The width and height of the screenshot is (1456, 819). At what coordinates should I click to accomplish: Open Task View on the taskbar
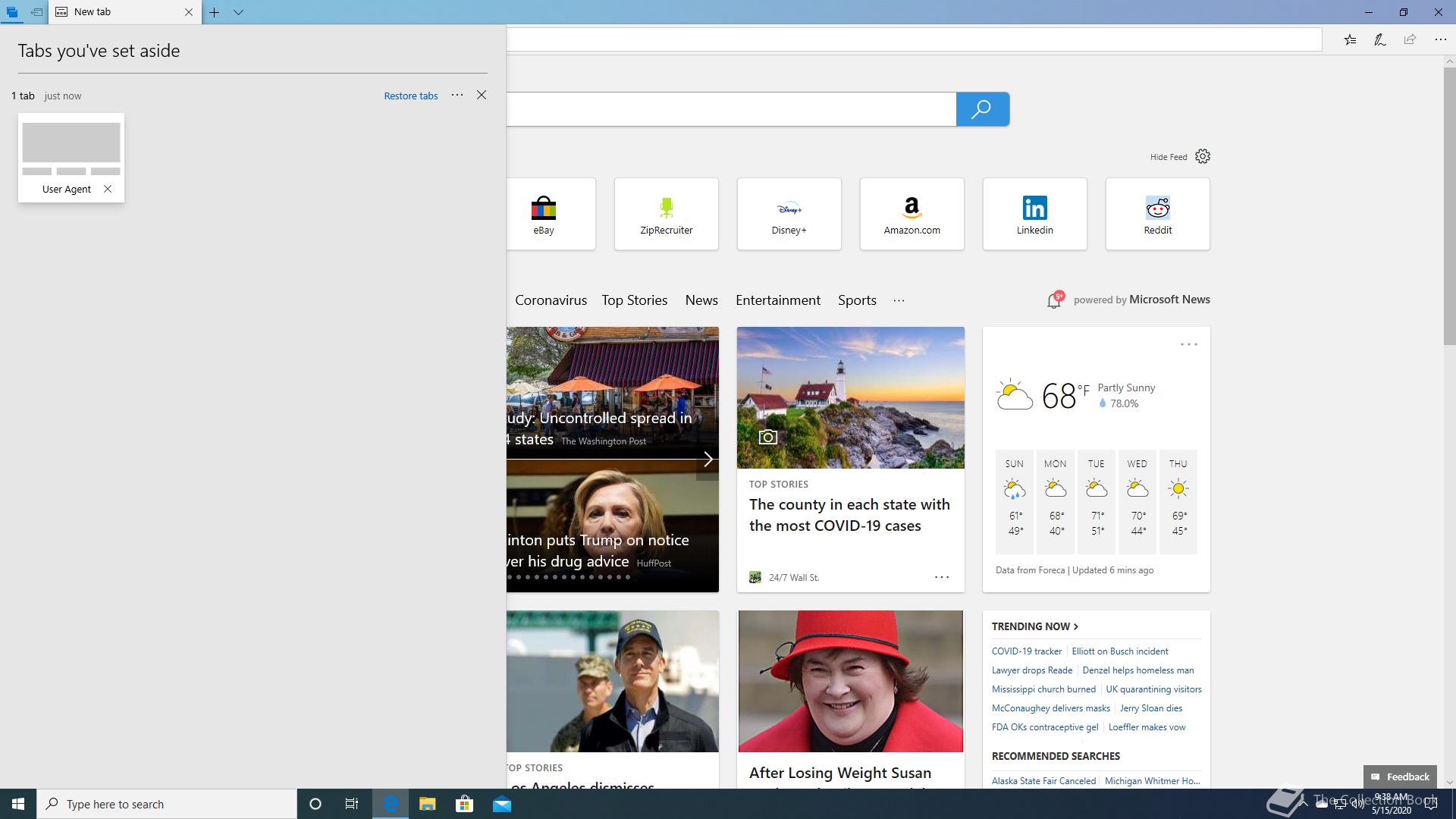pyautogui.click(x=352, y=804)
